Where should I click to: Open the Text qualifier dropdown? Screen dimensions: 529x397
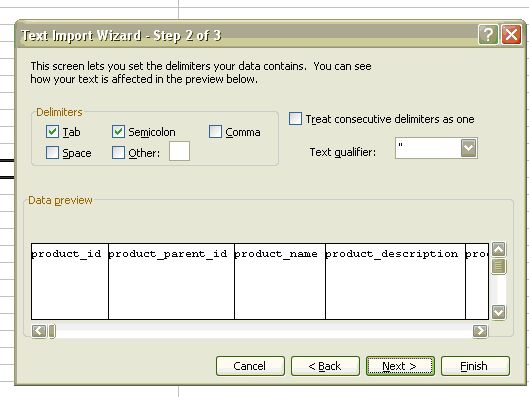pos(469,148)
